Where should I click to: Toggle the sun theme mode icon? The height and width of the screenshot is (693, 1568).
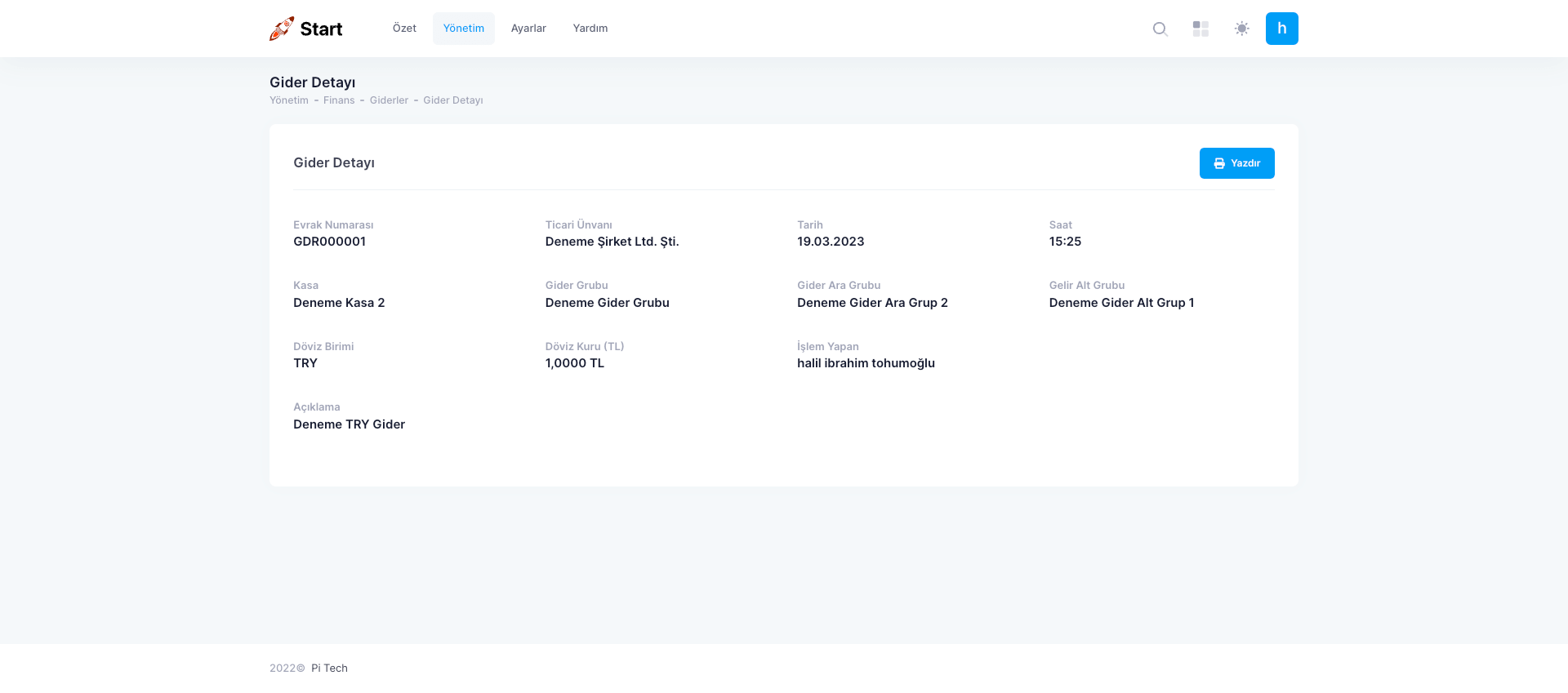1241,29
